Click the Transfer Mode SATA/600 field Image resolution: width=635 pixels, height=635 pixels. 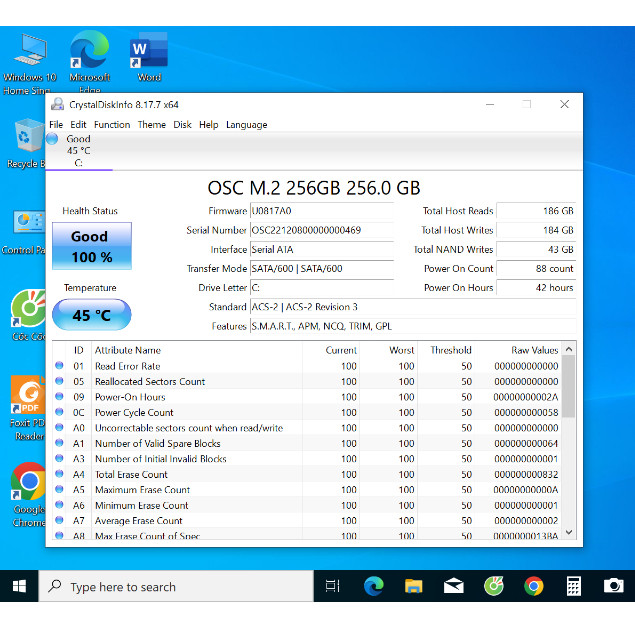point(322,268)
